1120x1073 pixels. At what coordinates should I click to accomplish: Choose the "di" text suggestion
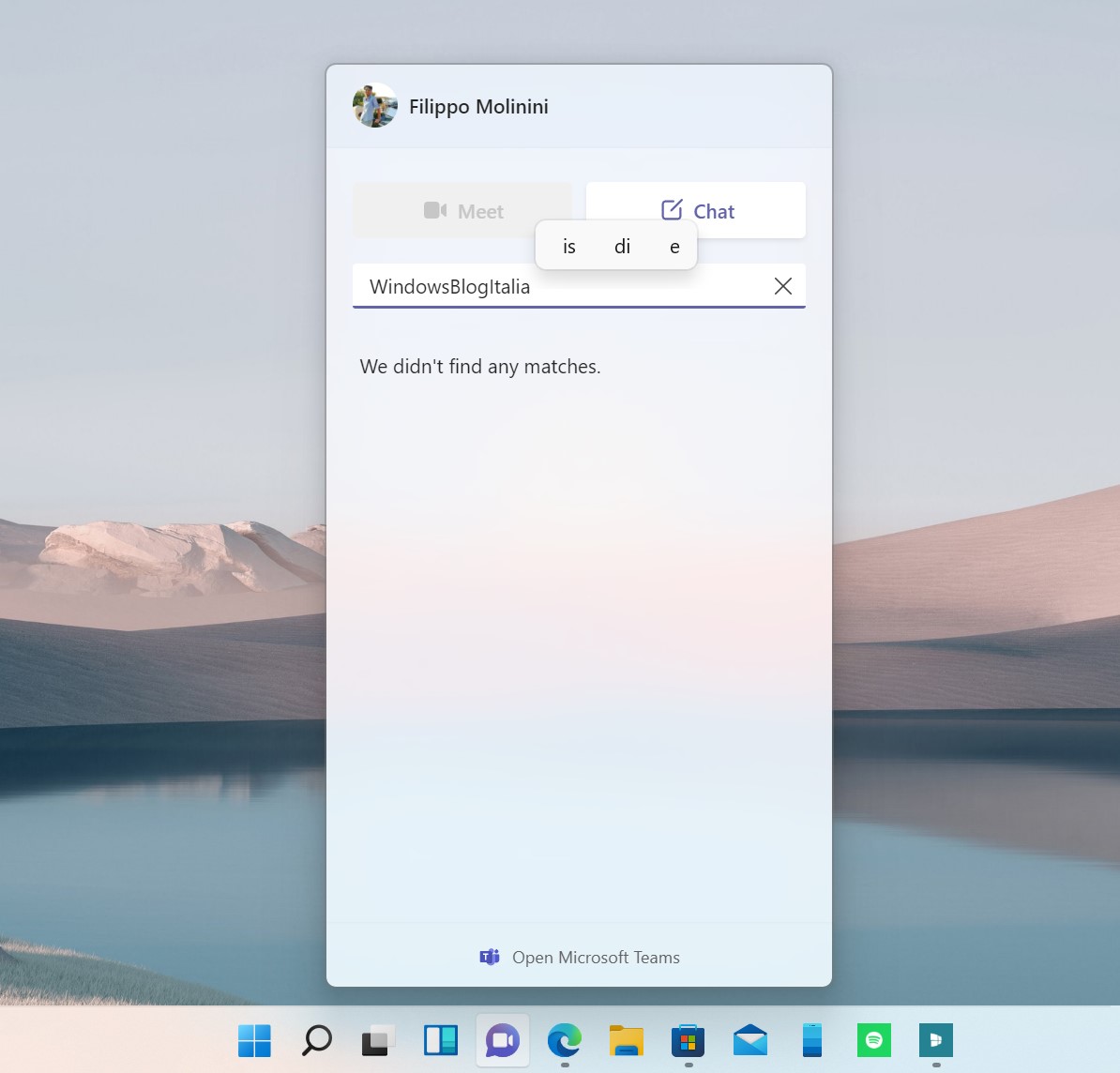[x=622, y=247]
